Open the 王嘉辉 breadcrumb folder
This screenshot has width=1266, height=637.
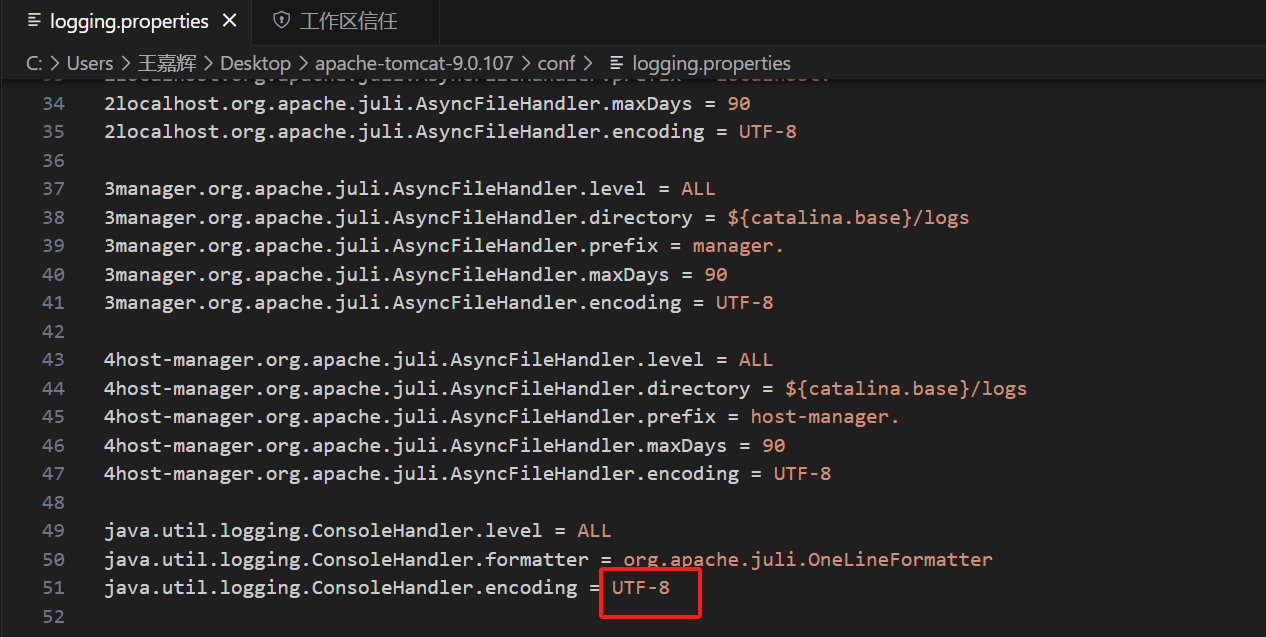[168, 63]
